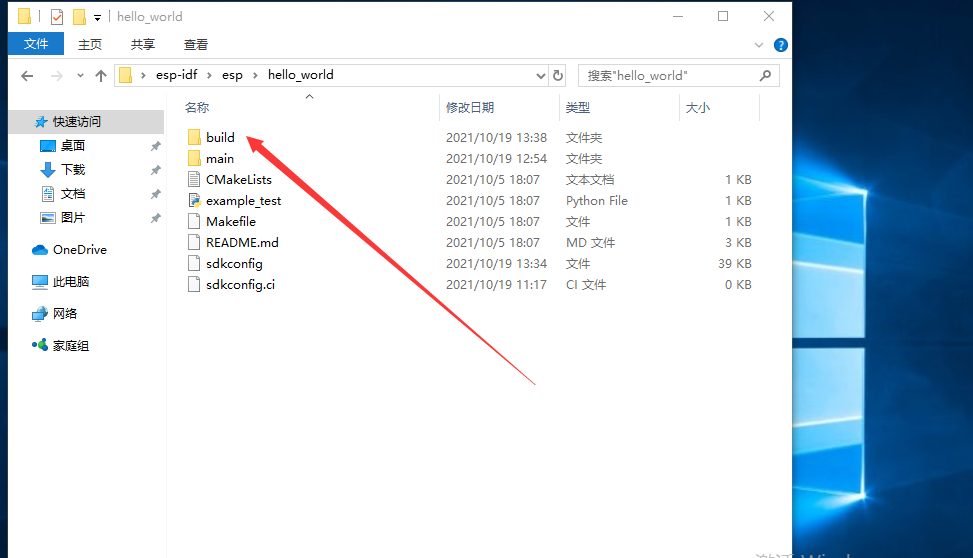Screen dimensions: 973x558
Task: Click the 2021/10/19 13:38 date cell
Action: click(x=496, y=137)
